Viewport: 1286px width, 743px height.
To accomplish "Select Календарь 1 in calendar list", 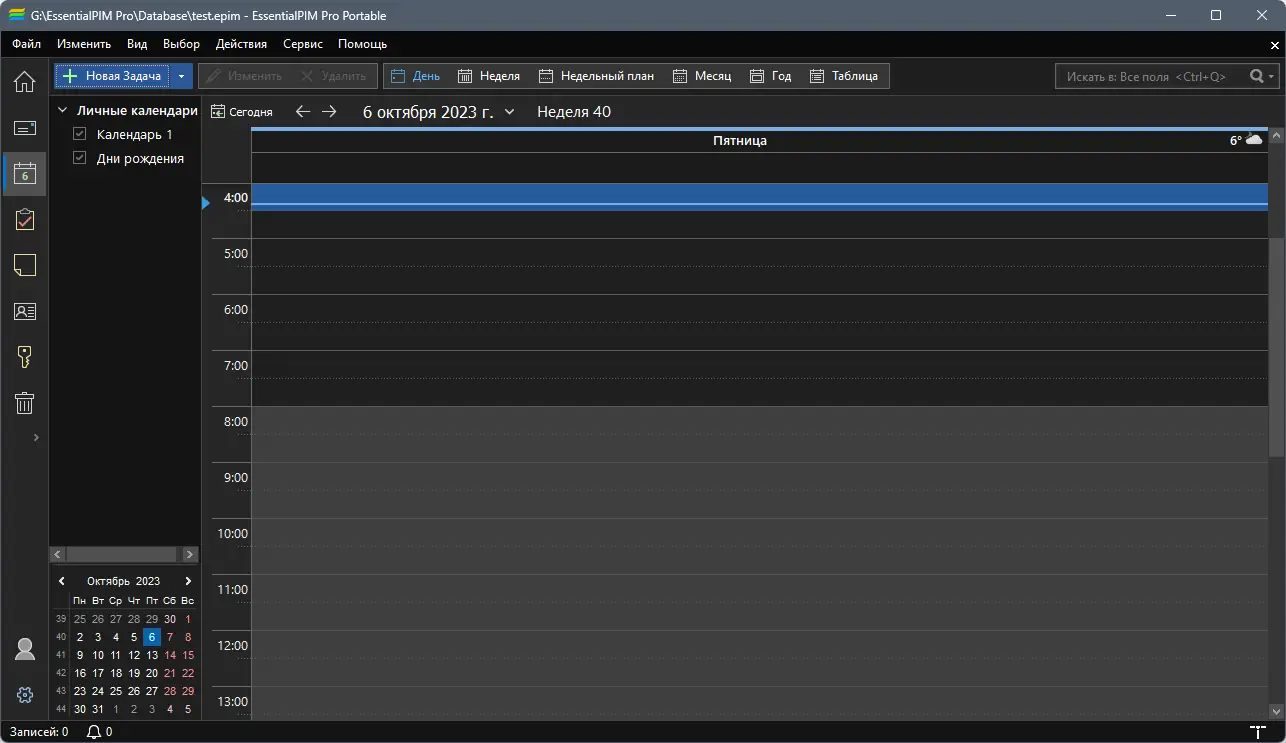I will tap(134, 134).
